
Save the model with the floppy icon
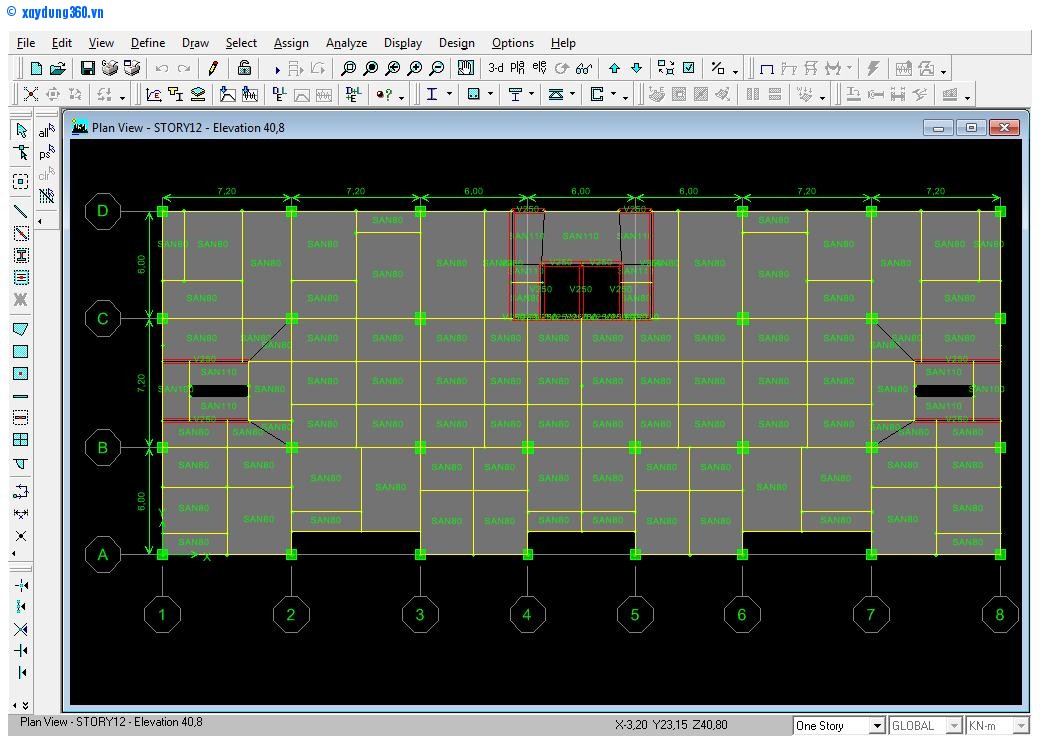tap(88, 68)
